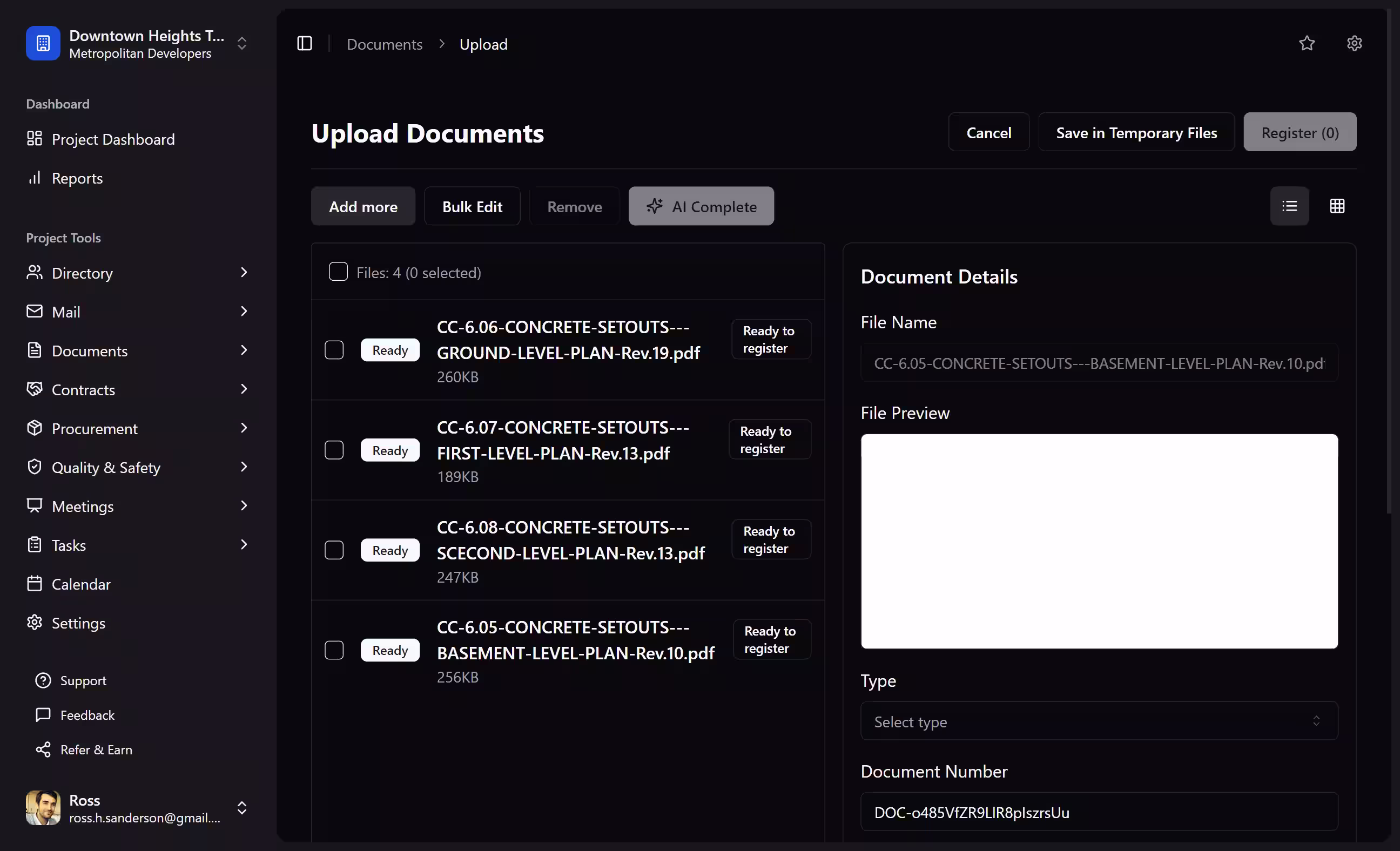Open the settings gear in top bar
Viewport: 1400px width, 851px height.
click(1354, 44)
